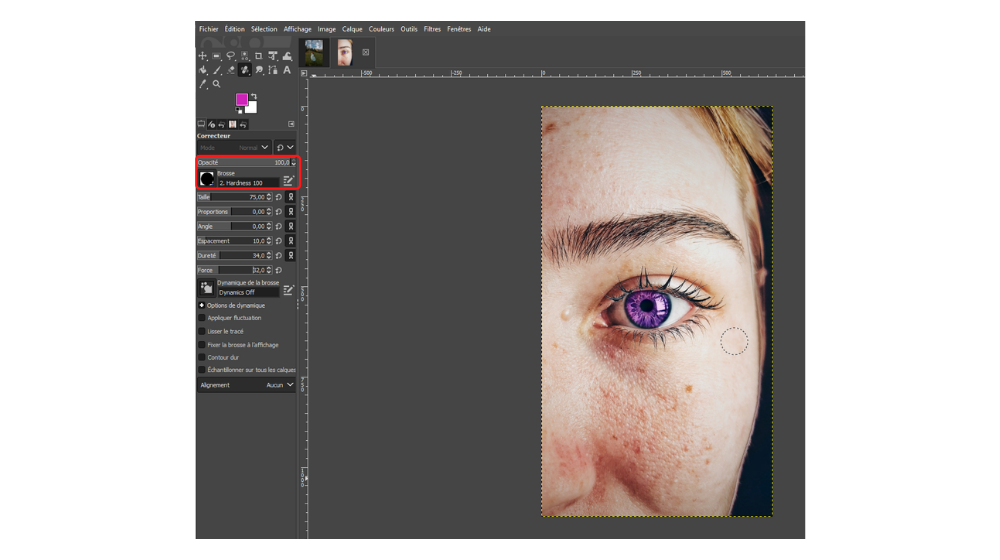Select the Eraser tool

click(x=231, y=70)
